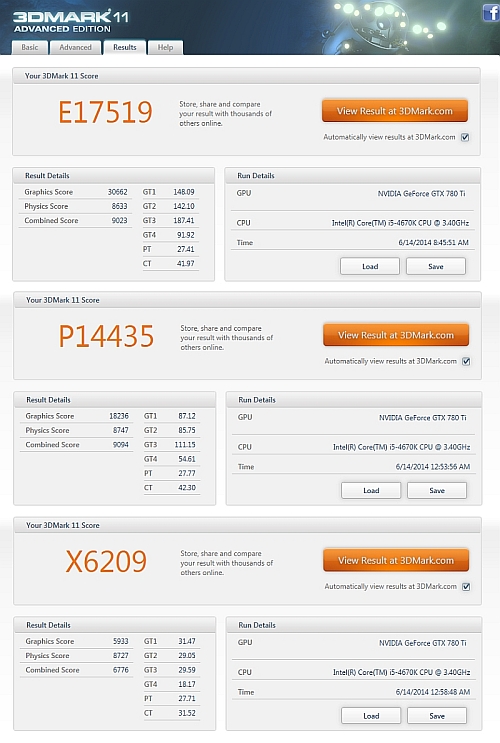Open the Help tab
This screenshot has height=743, width=500.
click(x=165, y=47)
